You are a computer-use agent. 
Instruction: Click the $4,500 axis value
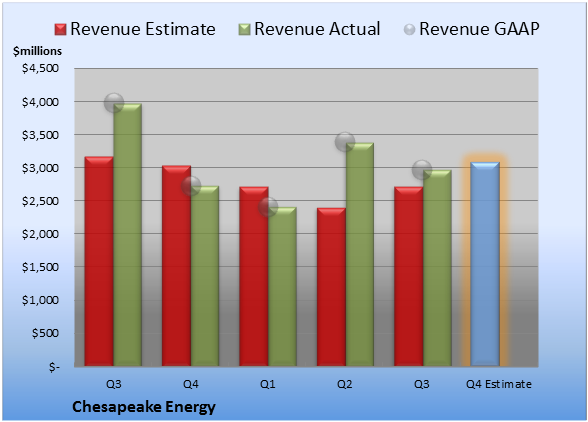[40, 68]
